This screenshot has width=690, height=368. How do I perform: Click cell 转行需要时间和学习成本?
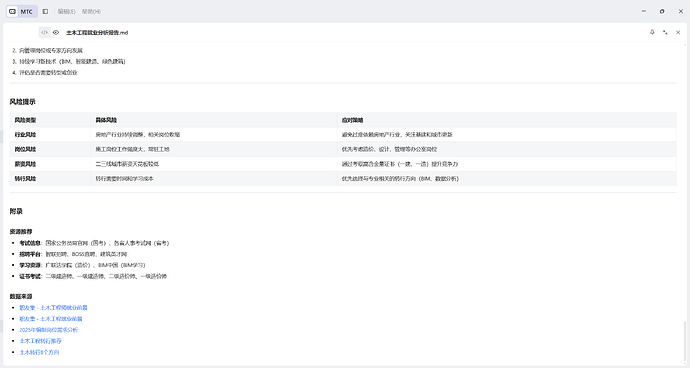214,179
